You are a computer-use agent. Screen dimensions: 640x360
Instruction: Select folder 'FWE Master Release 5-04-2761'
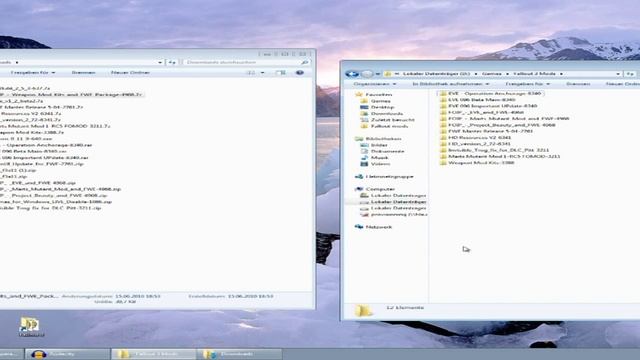coord(490,131)
